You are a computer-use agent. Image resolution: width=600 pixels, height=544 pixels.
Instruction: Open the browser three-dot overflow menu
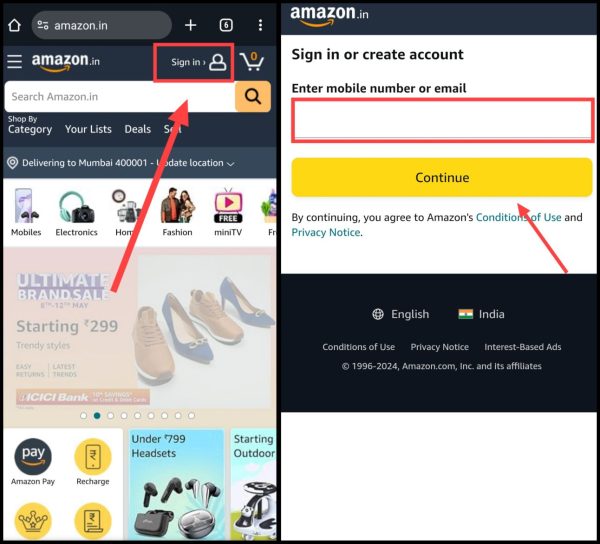tap(260, 25)
